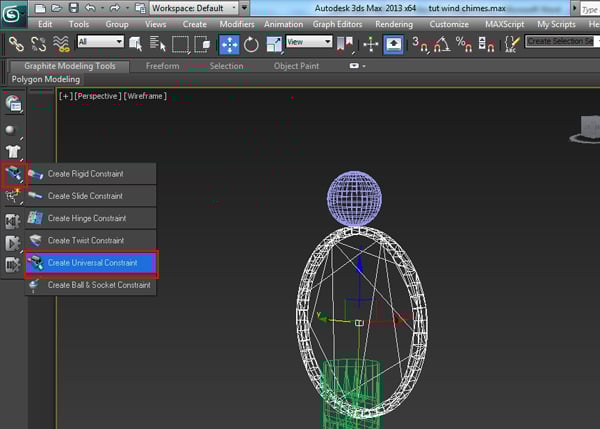Open the Edit menu
The height and width of the screenshot is (429, 600).
[x=45, y=24]
